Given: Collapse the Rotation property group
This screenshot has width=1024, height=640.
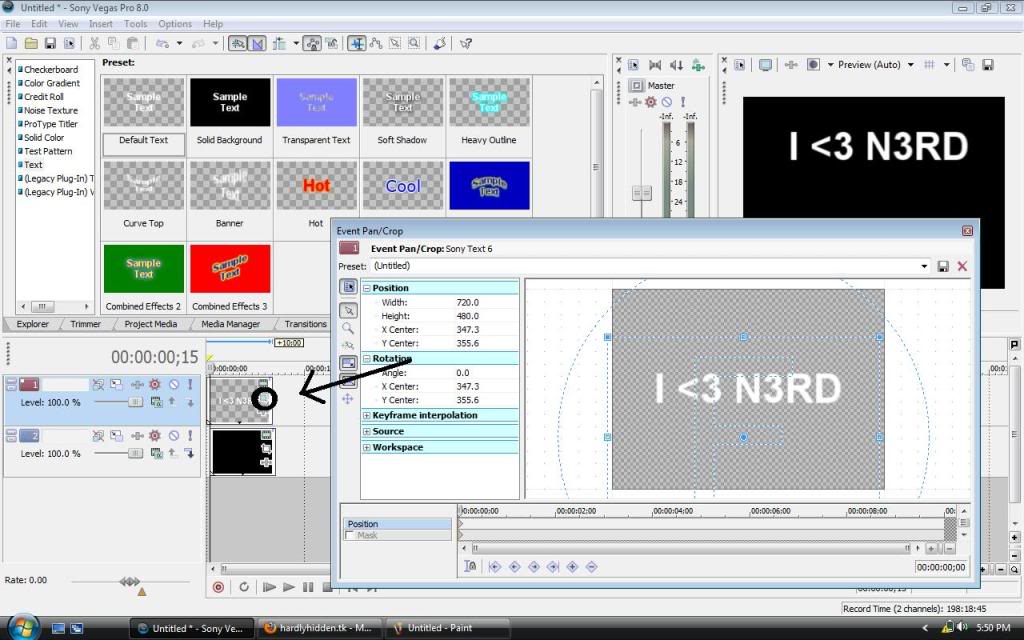Looking at the screenshot, I should (x=366, y=359).
